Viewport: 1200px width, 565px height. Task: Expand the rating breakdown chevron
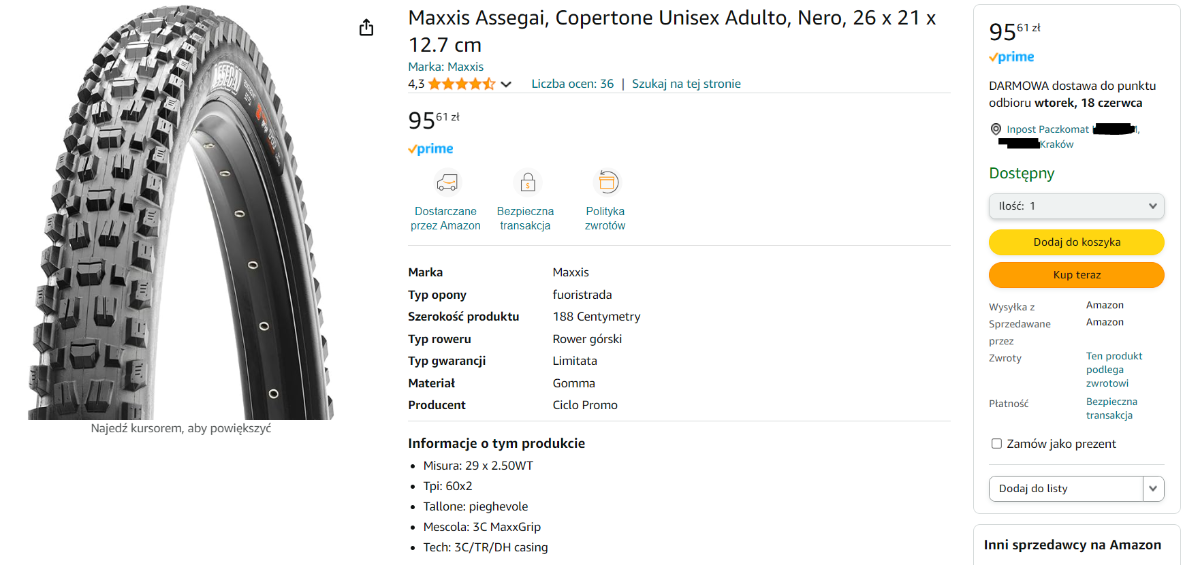506,84
